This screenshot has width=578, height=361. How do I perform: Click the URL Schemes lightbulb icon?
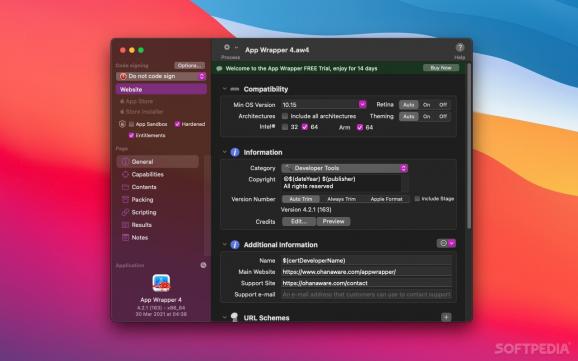[x=234, y=317]
